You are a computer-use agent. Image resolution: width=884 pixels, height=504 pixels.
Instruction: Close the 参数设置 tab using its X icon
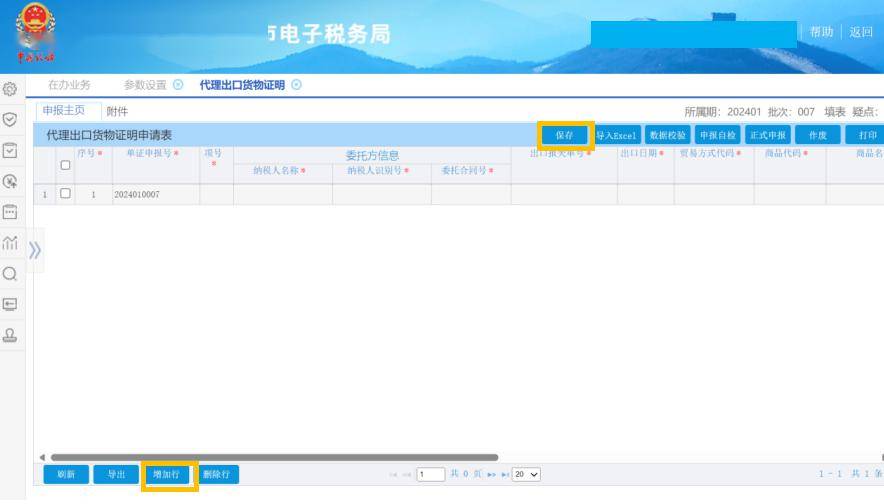[x=178, y=85]
